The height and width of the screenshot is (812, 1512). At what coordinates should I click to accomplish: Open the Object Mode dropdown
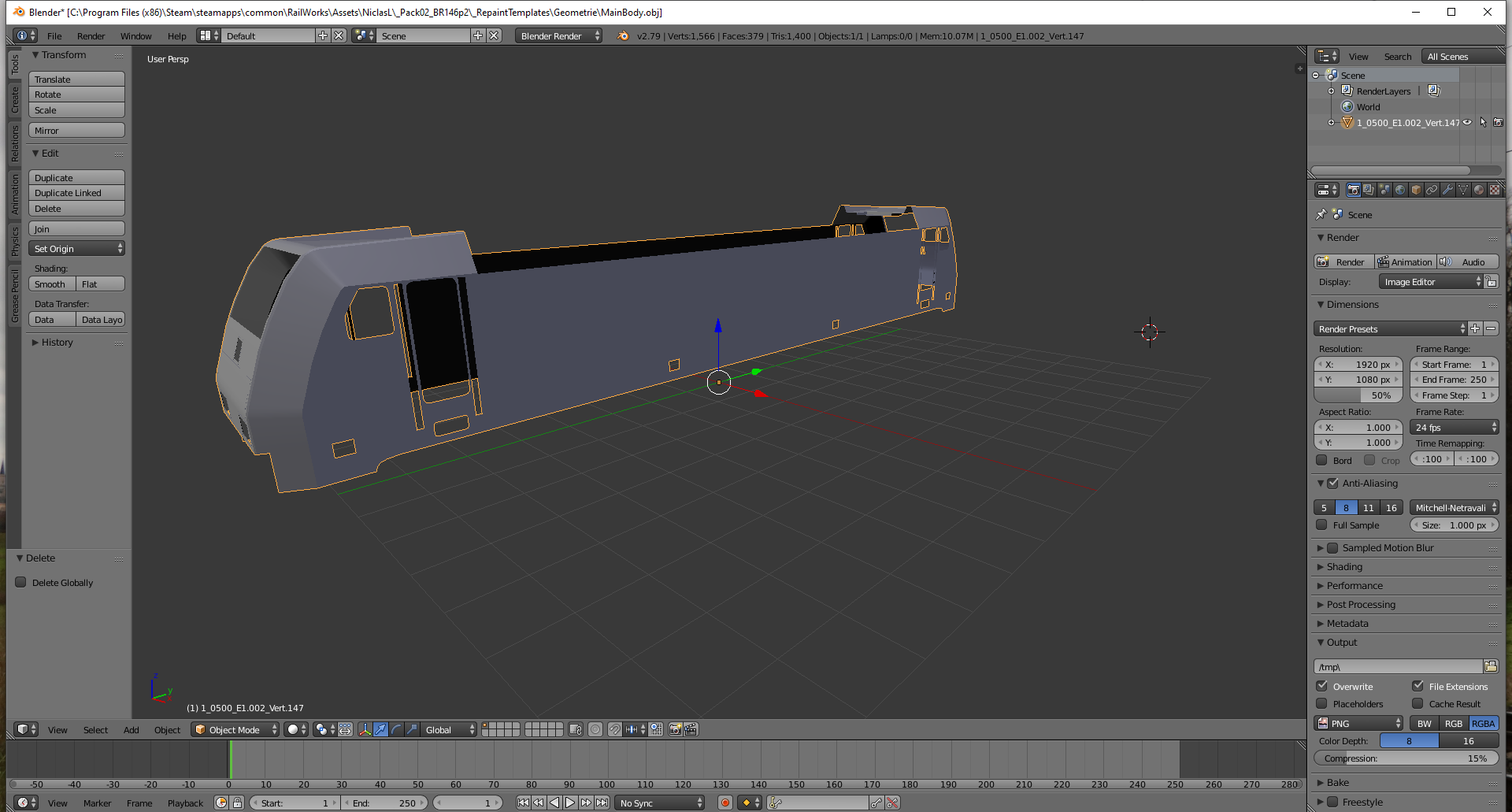235,729
